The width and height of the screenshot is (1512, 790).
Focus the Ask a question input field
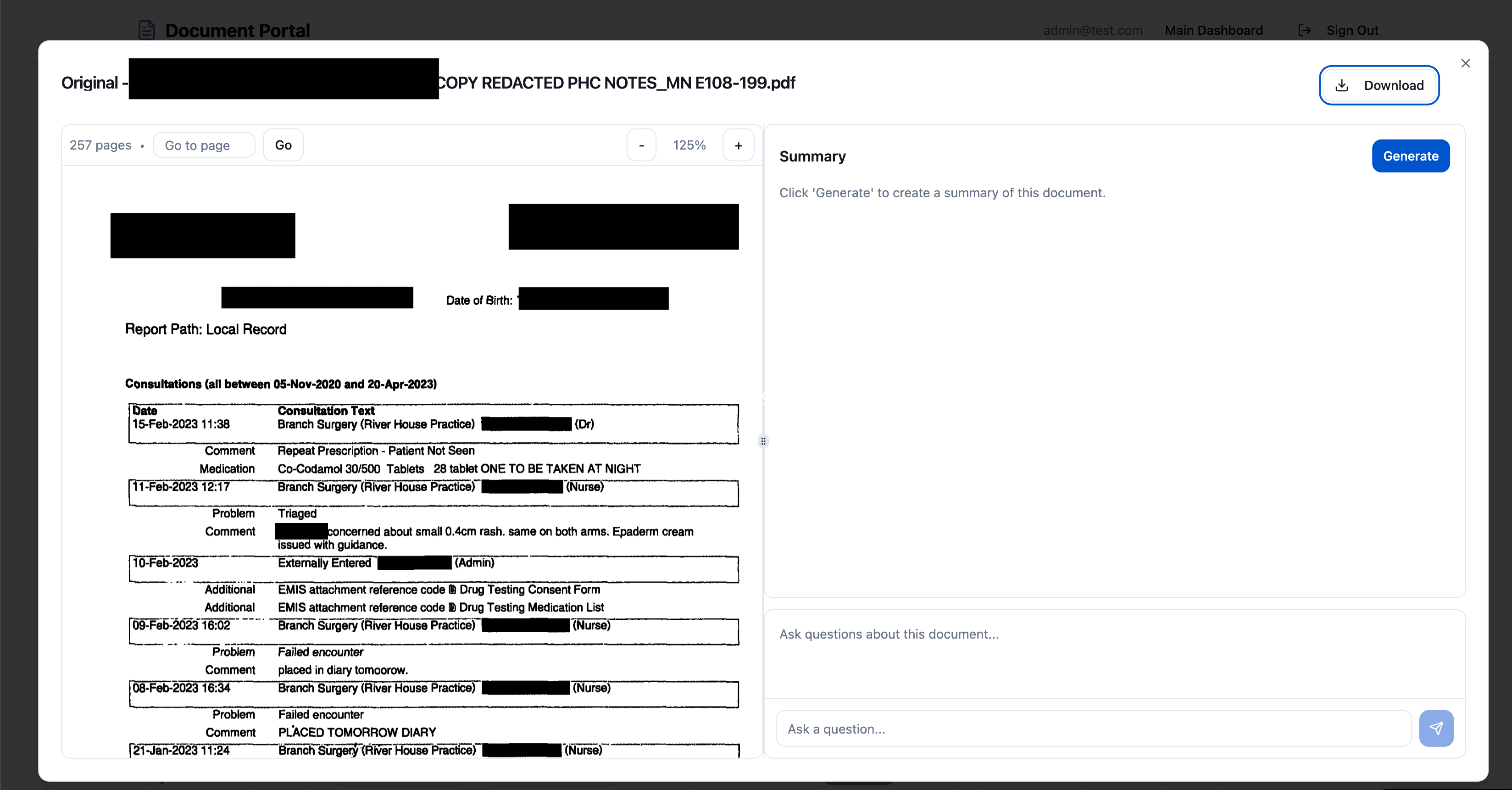1093,729
